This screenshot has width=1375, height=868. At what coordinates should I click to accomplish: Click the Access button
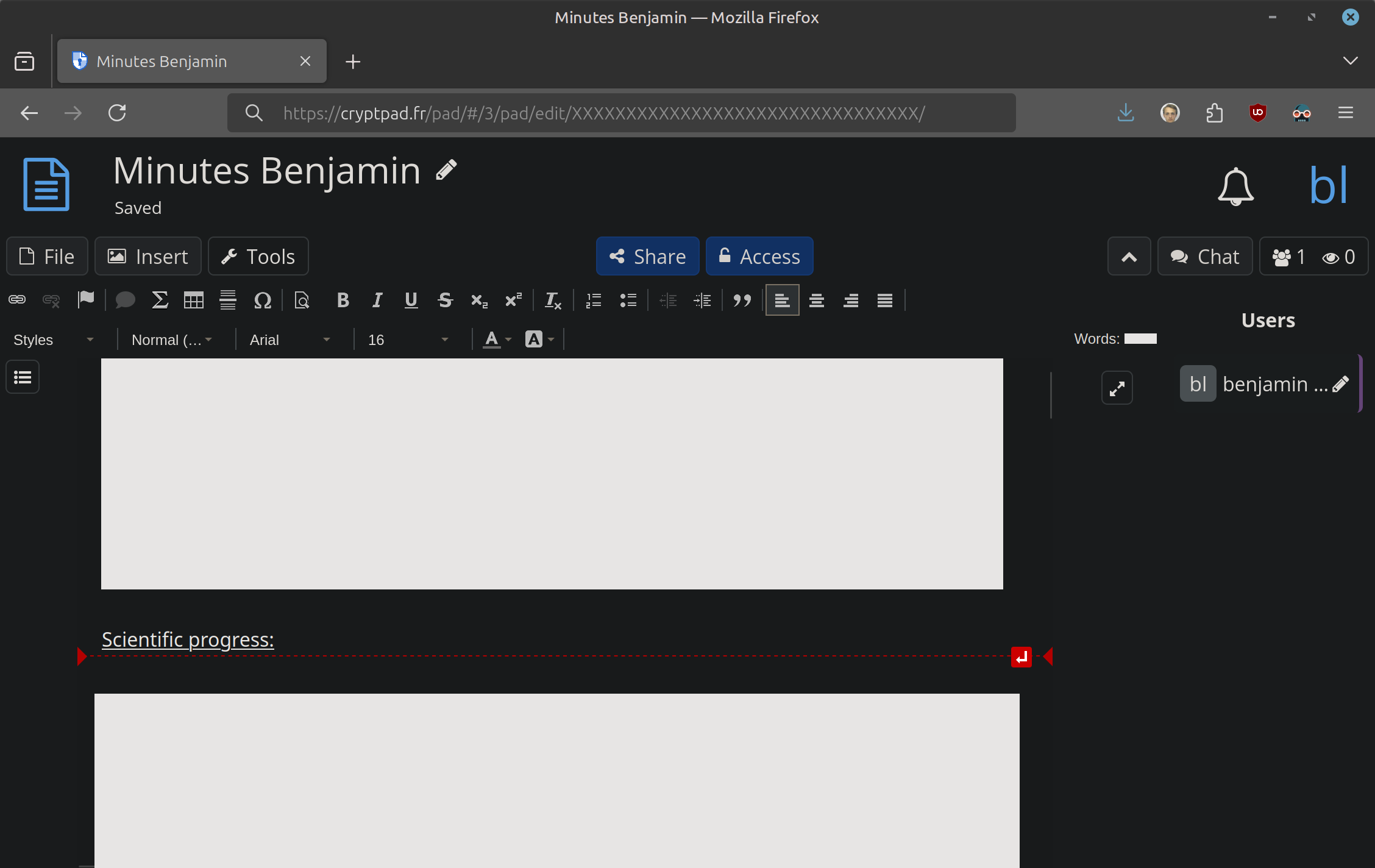click(759, 257)
